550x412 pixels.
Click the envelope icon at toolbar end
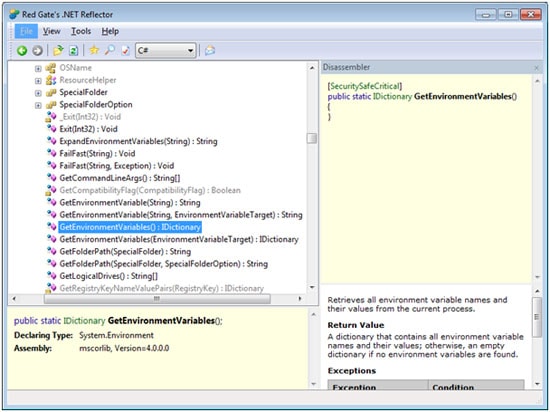(210, 50)
